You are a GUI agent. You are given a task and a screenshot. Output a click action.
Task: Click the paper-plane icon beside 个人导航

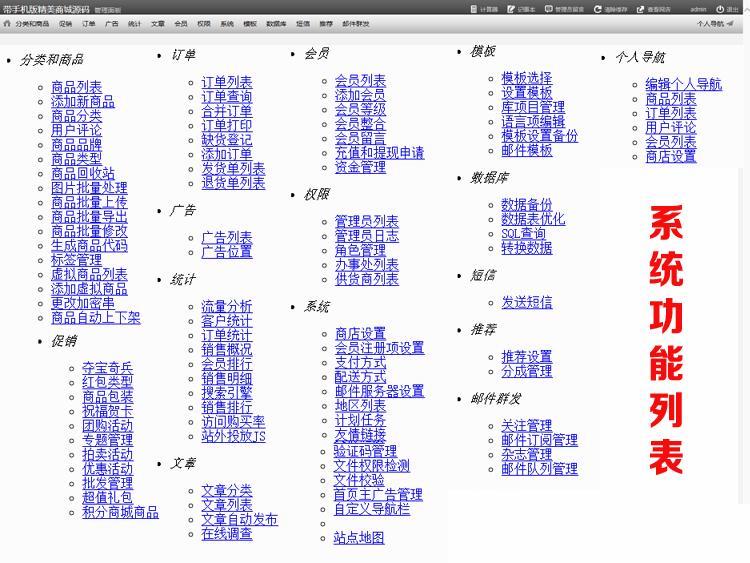(729, 23)
